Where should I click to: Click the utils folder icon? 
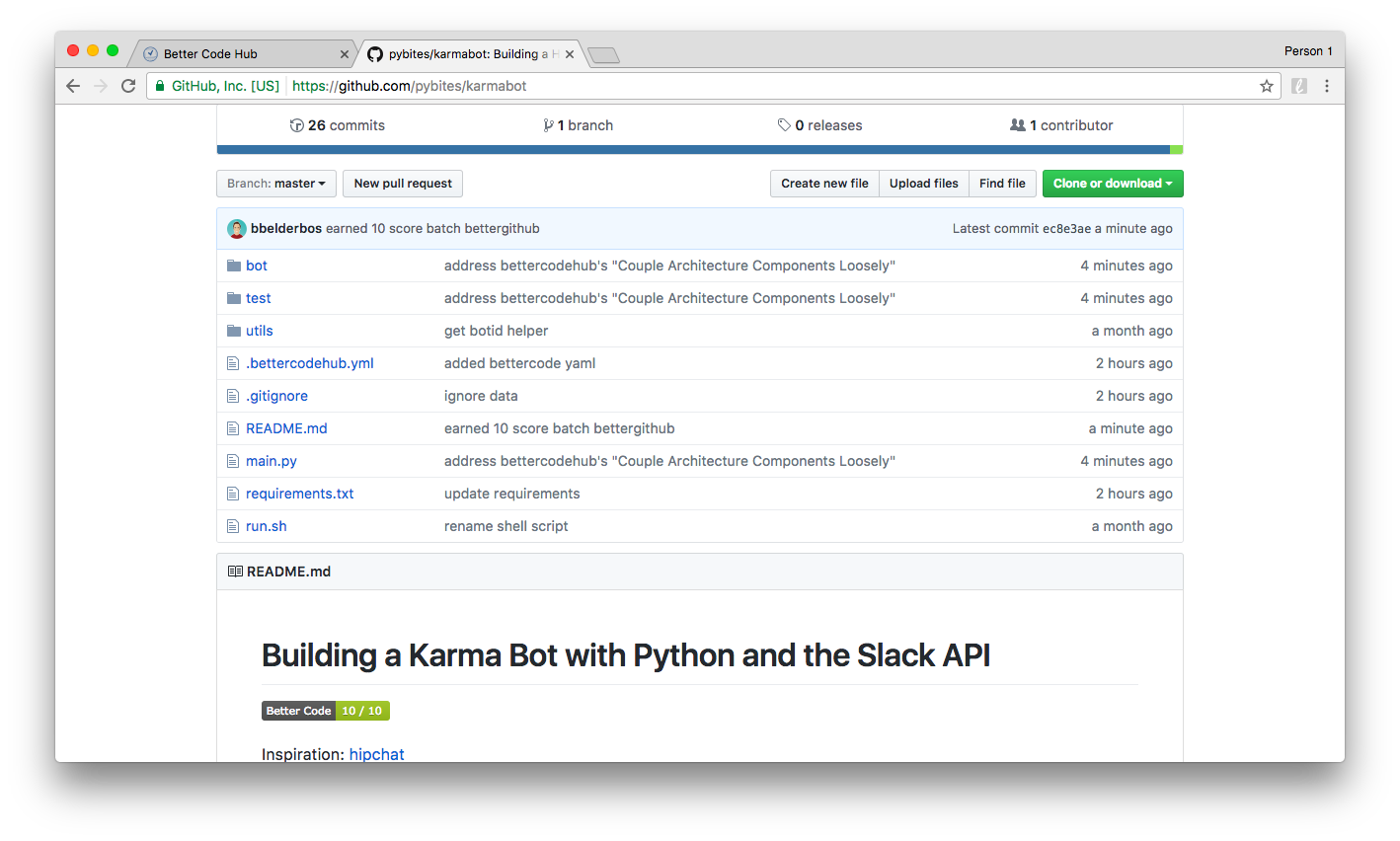click(x=234, y=331)
